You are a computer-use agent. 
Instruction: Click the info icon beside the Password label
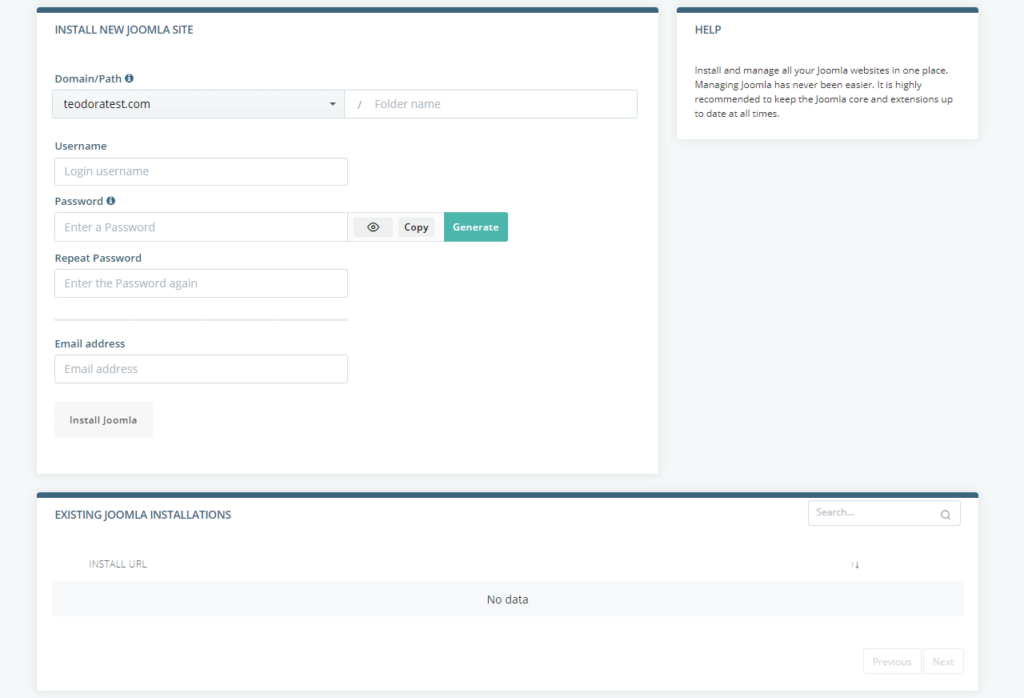pos(110,201)
